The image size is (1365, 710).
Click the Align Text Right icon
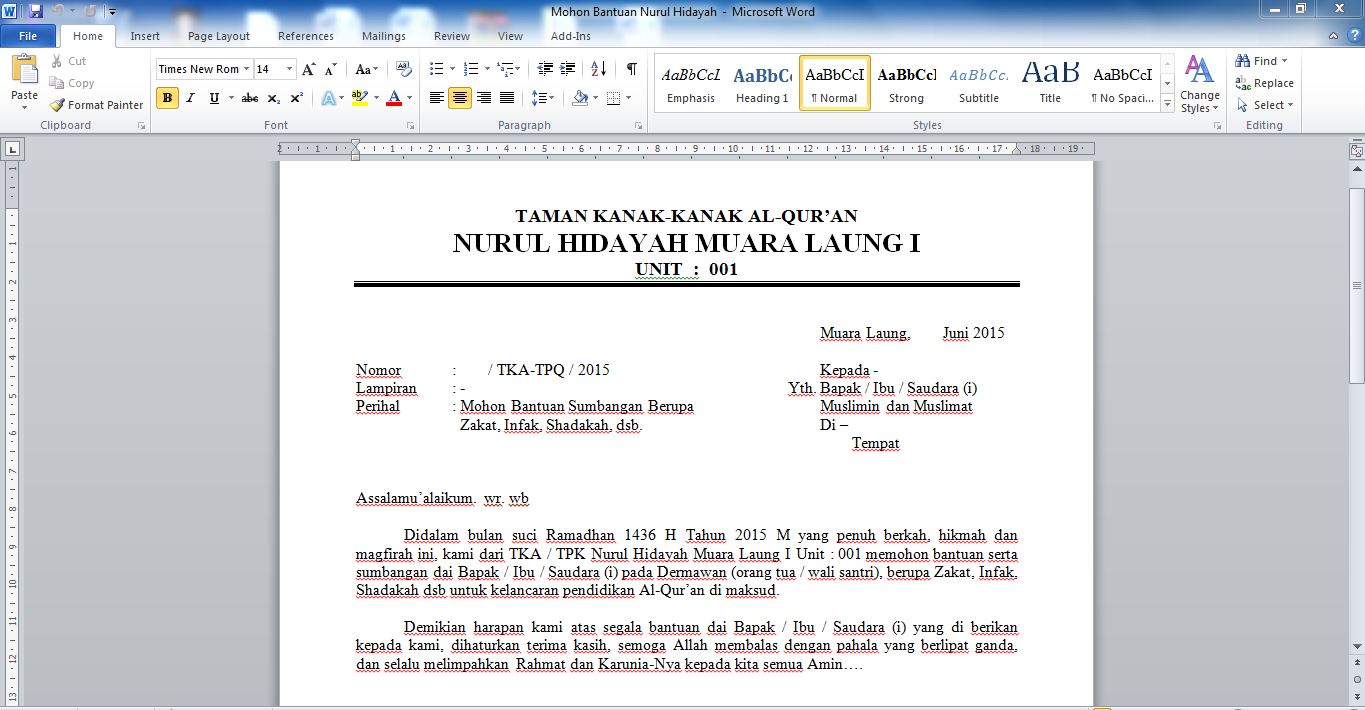pos(484,98)
